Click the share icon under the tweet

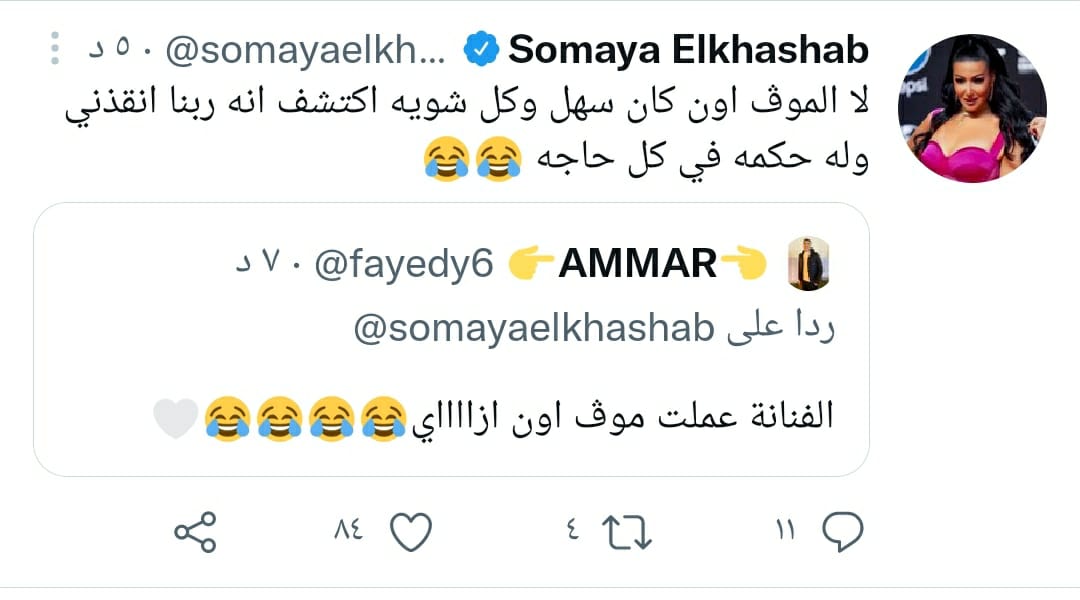(195, 531)
